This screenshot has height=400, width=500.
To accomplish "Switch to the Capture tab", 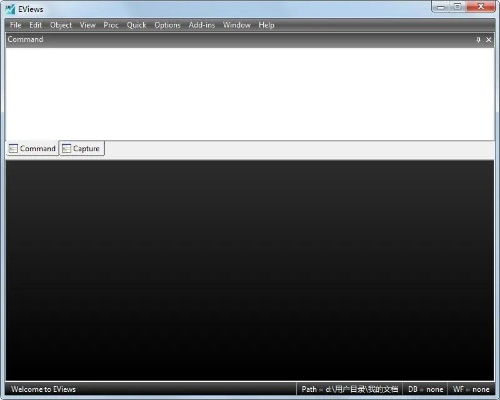I will tap(82, 148).
